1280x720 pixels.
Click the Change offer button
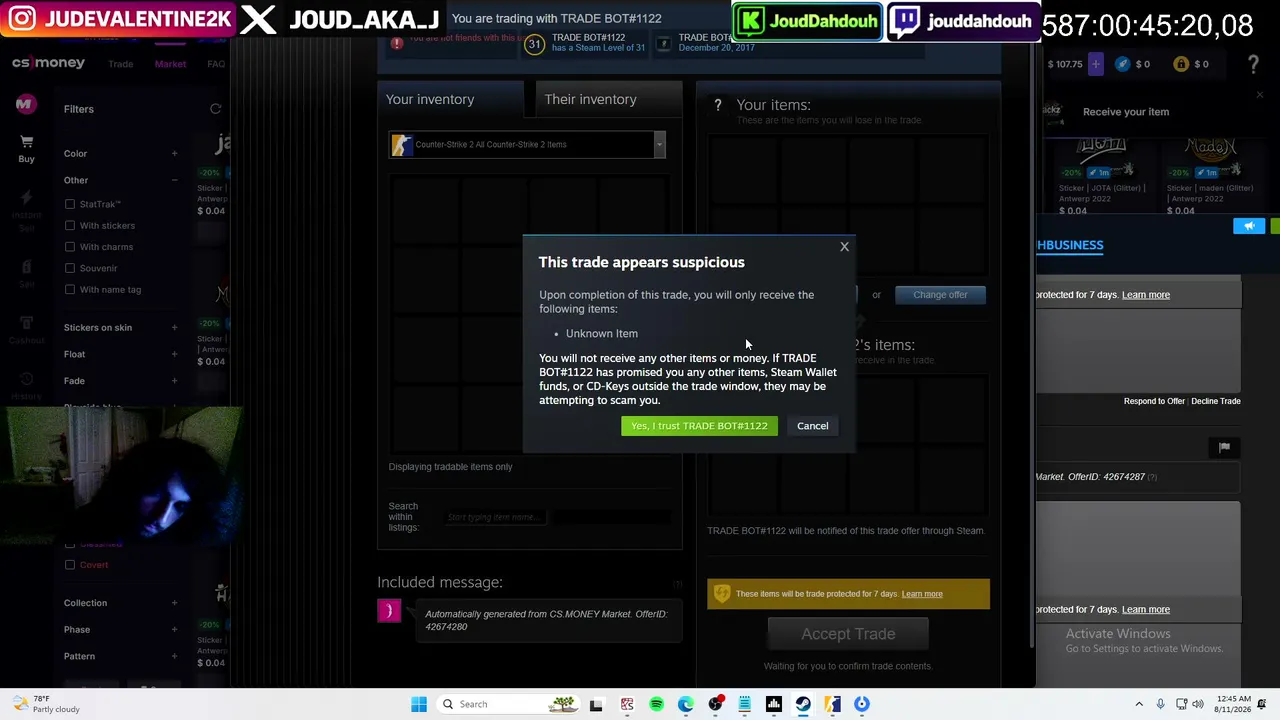[940, 295]
